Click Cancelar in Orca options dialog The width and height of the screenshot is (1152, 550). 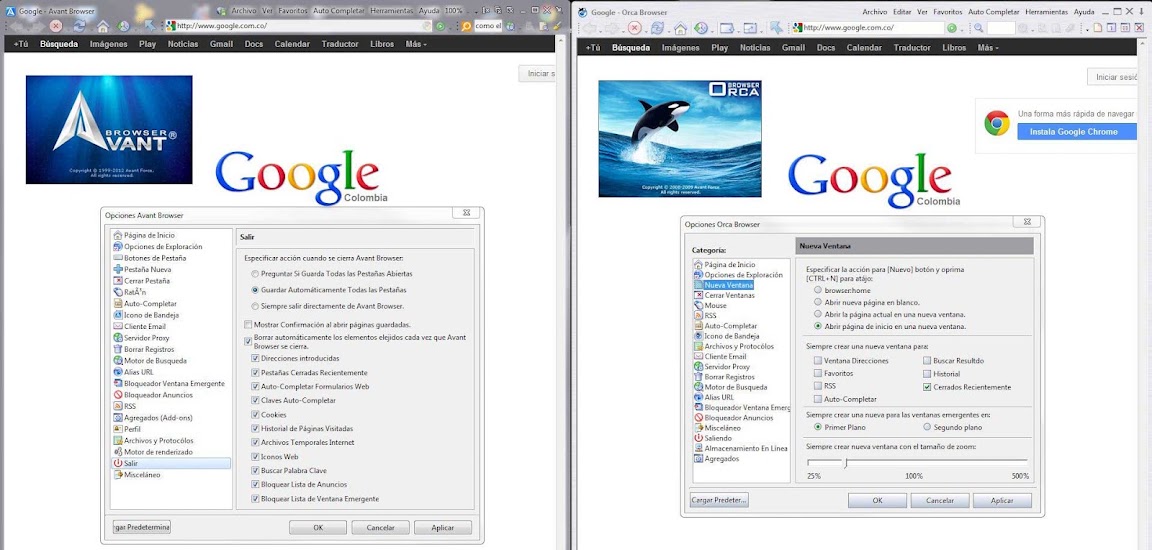940,500
